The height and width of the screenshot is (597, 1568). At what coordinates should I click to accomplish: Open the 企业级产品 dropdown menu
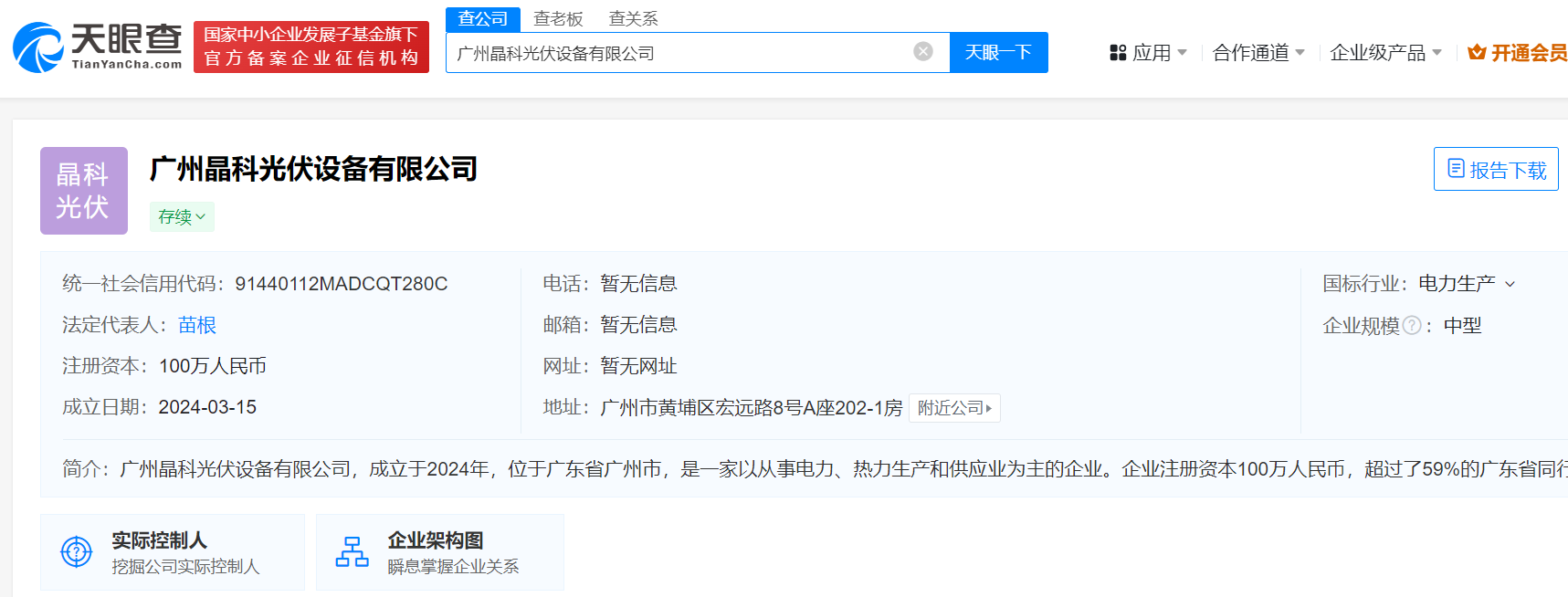click(1384, 53)
